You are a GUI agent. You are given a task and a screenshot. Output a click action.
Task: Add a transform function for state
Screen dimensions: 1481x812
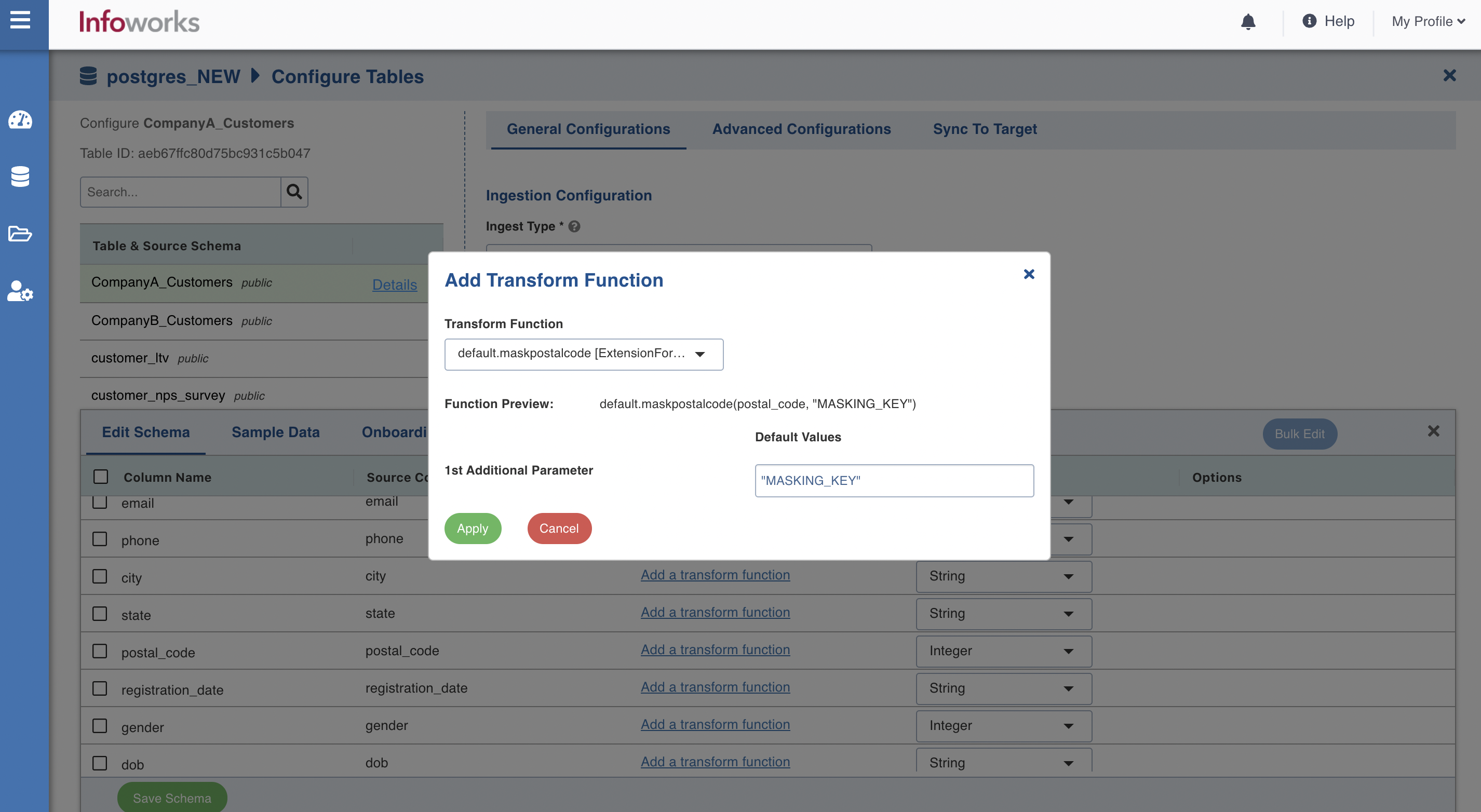715,612
